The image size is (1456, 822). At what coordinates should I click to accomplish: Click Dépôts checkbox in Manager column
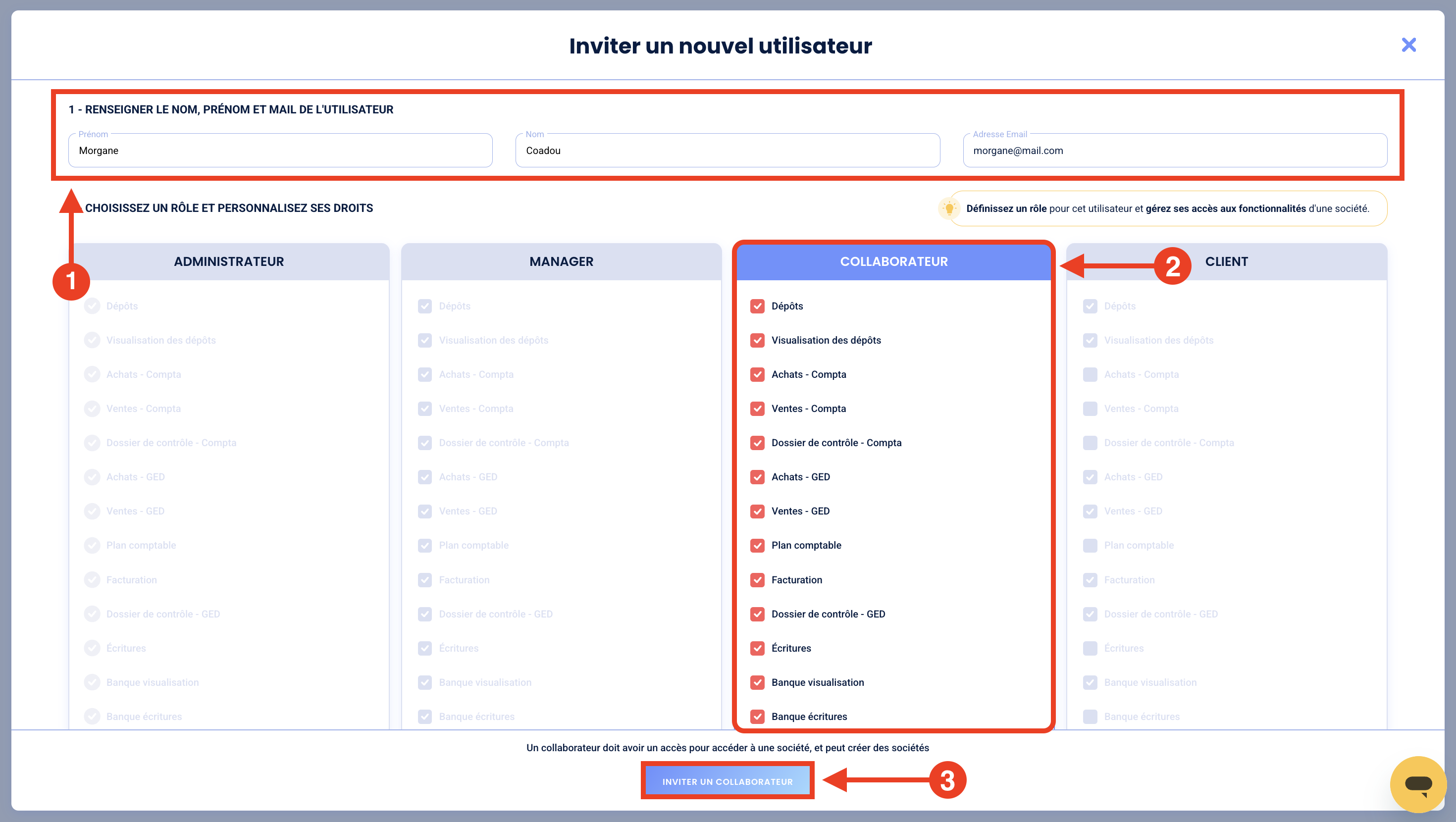425,307
